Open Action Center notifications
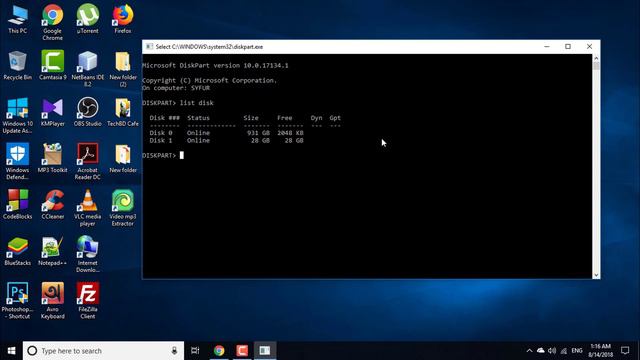Screen dimensions: 640x360 click(625, 351)
